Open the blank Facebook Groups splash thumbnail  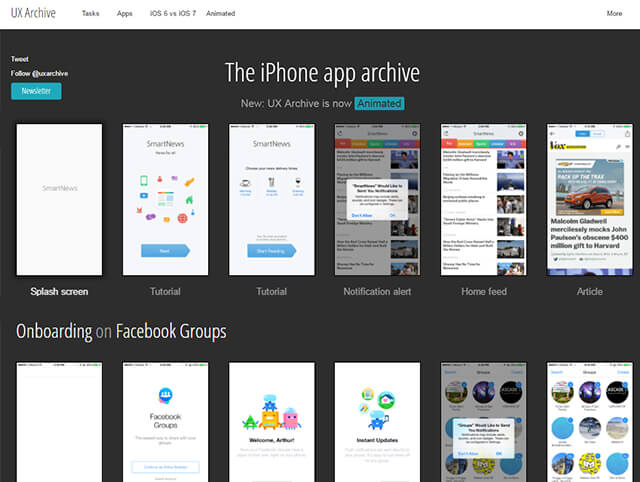tap(59, 422)
